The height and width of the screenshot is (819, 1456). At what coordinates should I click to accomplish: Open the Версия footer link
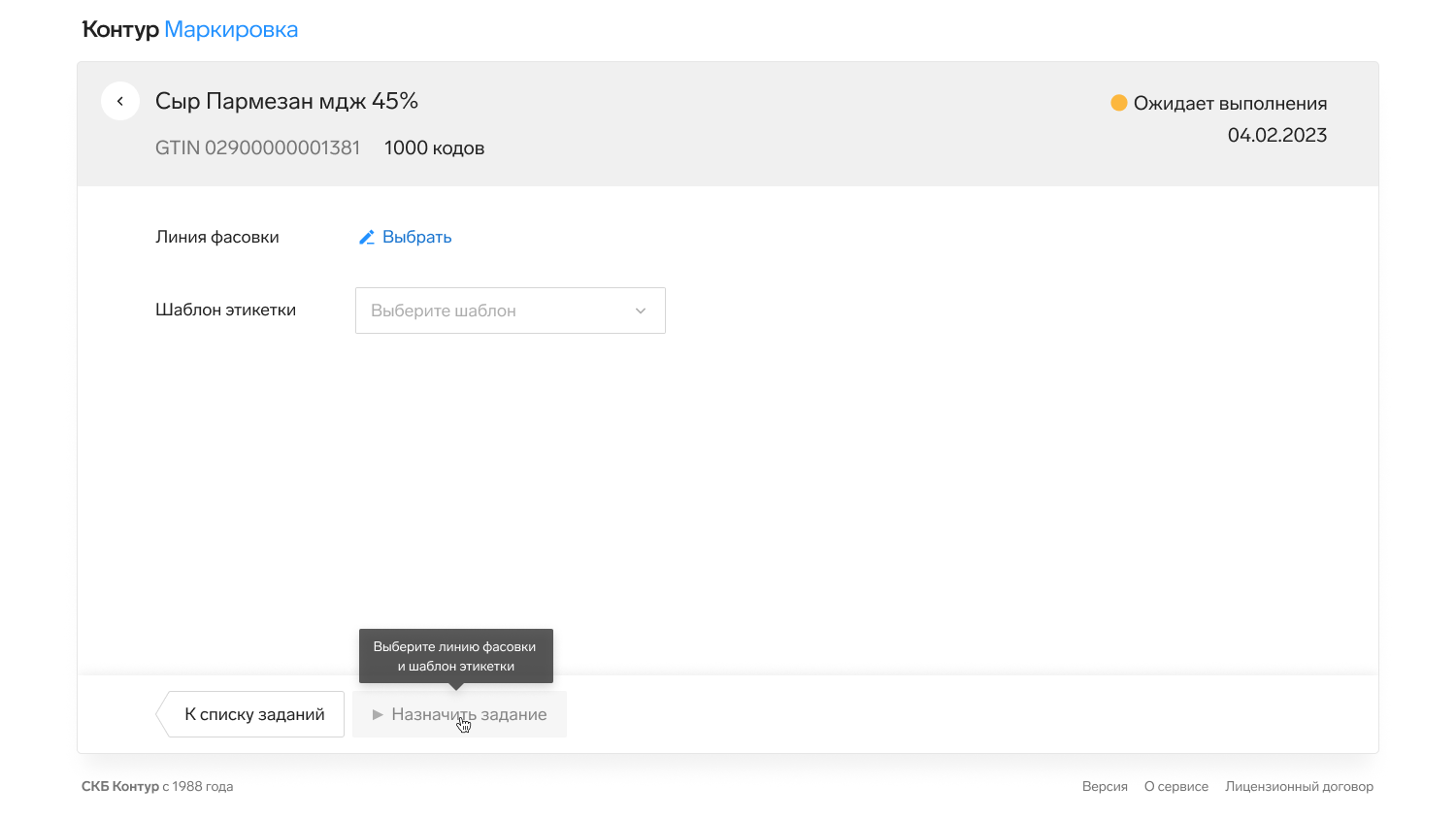(1105, 786)
